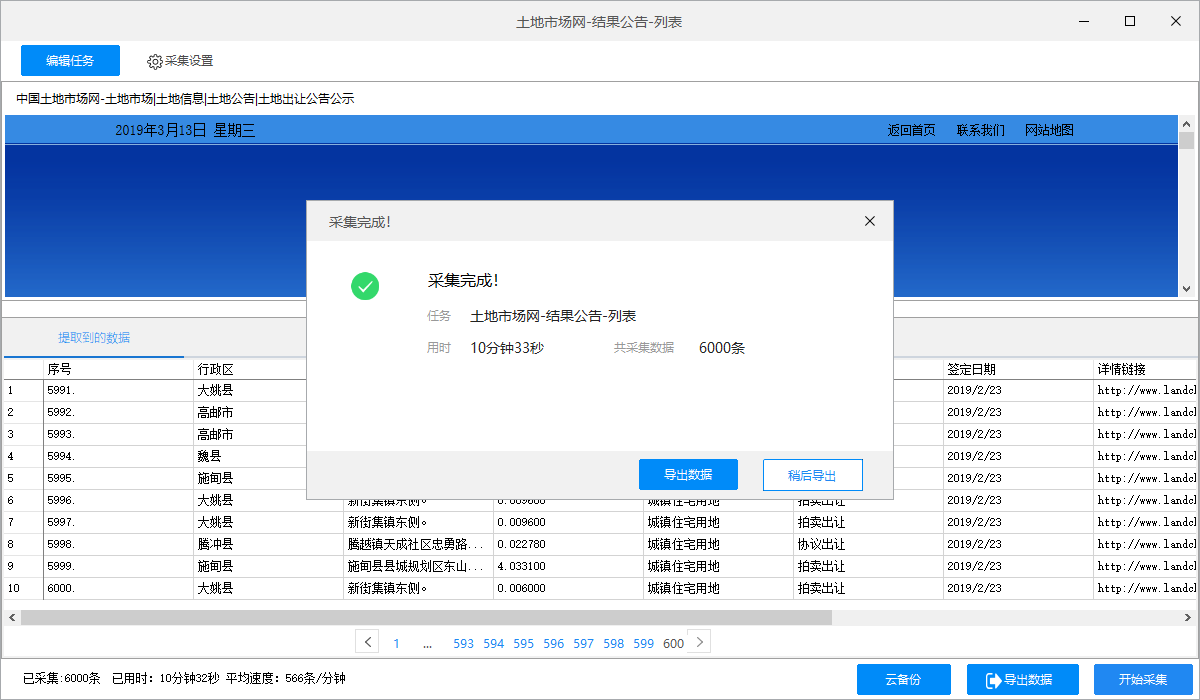This screenshot has height=700, width=1200.
Task: Click the 云备份 button
Action: pyautogui.click(x=903, y=679)
